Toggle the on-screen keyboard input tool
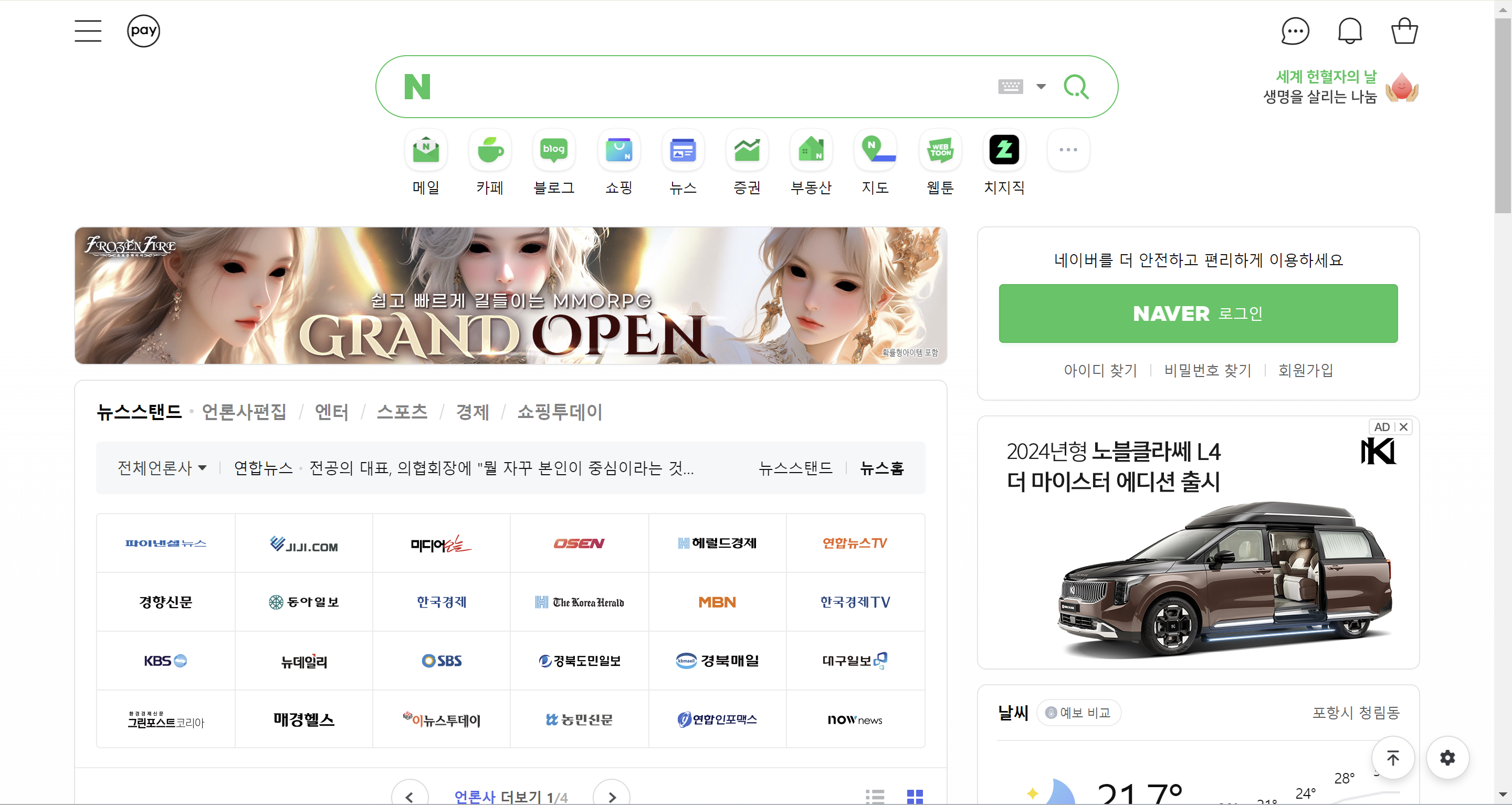Image resolution: width=1512 pixels, height=805 pixels. (1010, 87)
